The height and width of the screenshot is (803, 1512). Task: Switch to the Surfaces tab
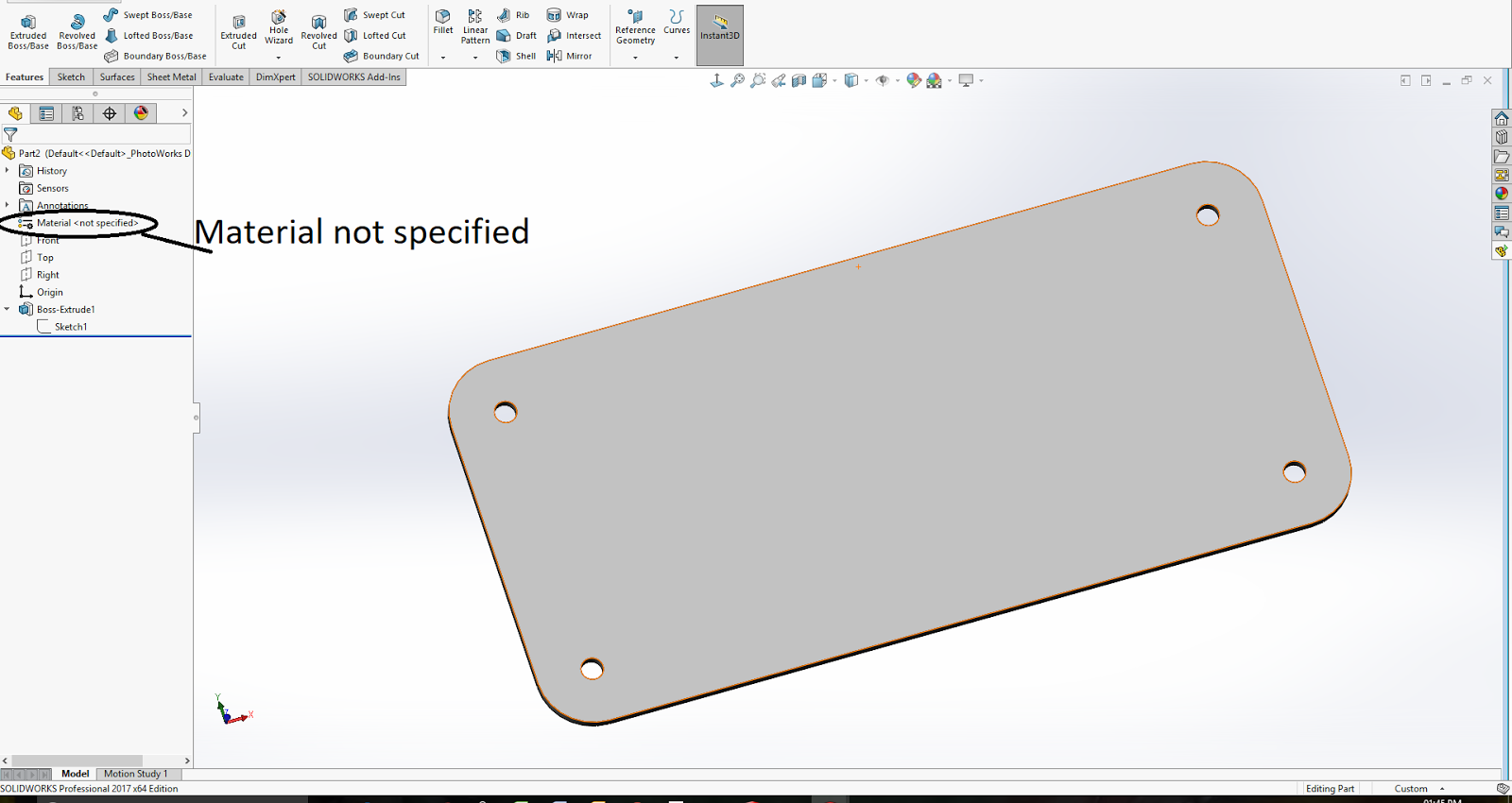coord(117,77)
